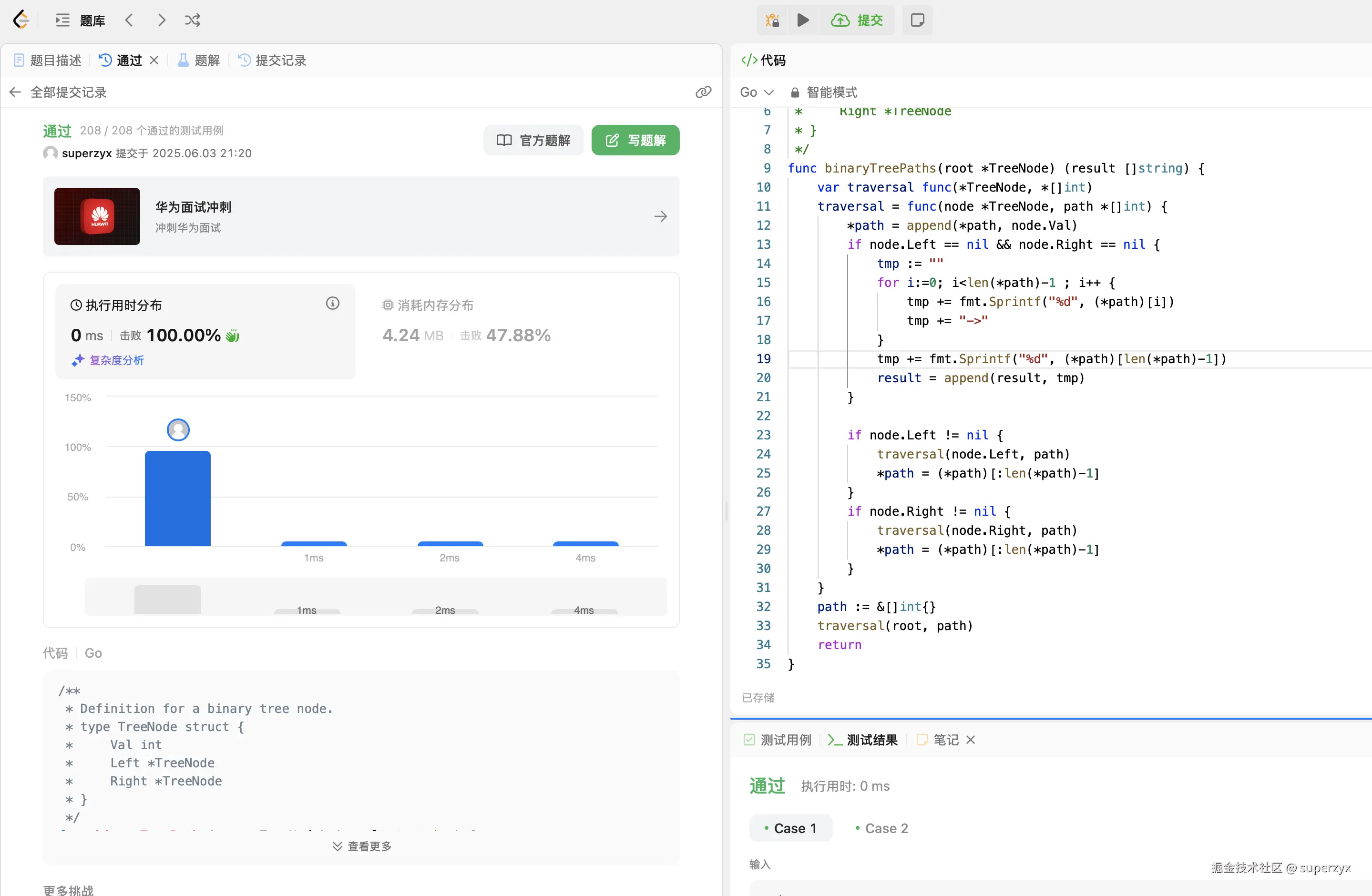The width and height of the screenshot is (1372, 896).
Task: Submit the solution with 提交 button
Action: click(857, 20)
